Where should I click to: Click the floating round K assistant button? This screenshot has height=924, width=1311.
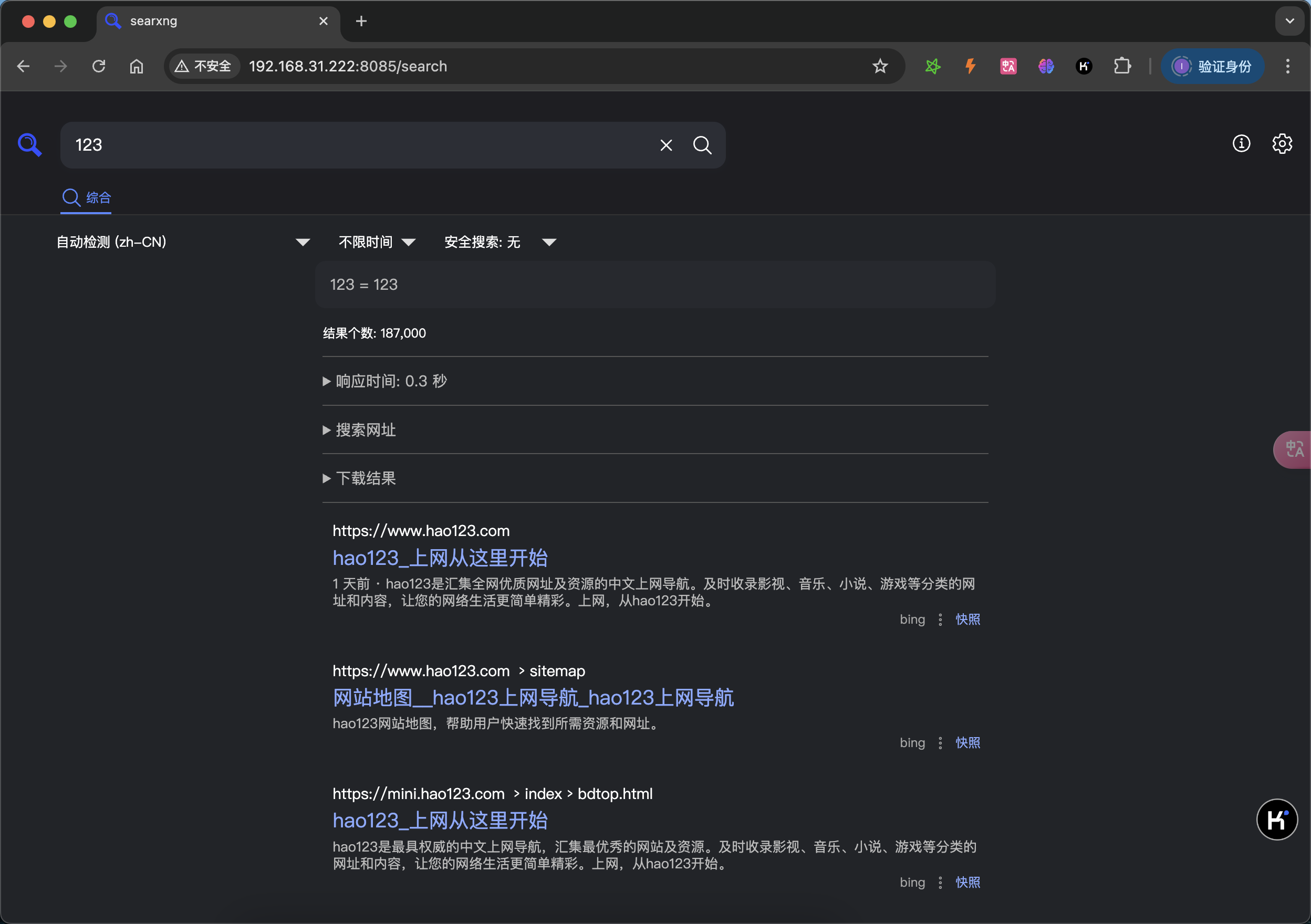pyautogui.click(x=1277, y=820)
